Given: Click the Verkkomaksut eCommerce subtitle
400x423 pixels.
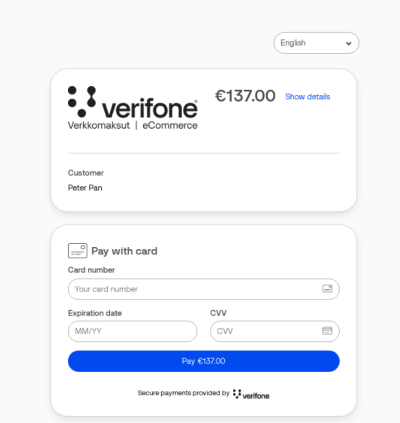Looking at the screenshot, I should pos(133,125).
